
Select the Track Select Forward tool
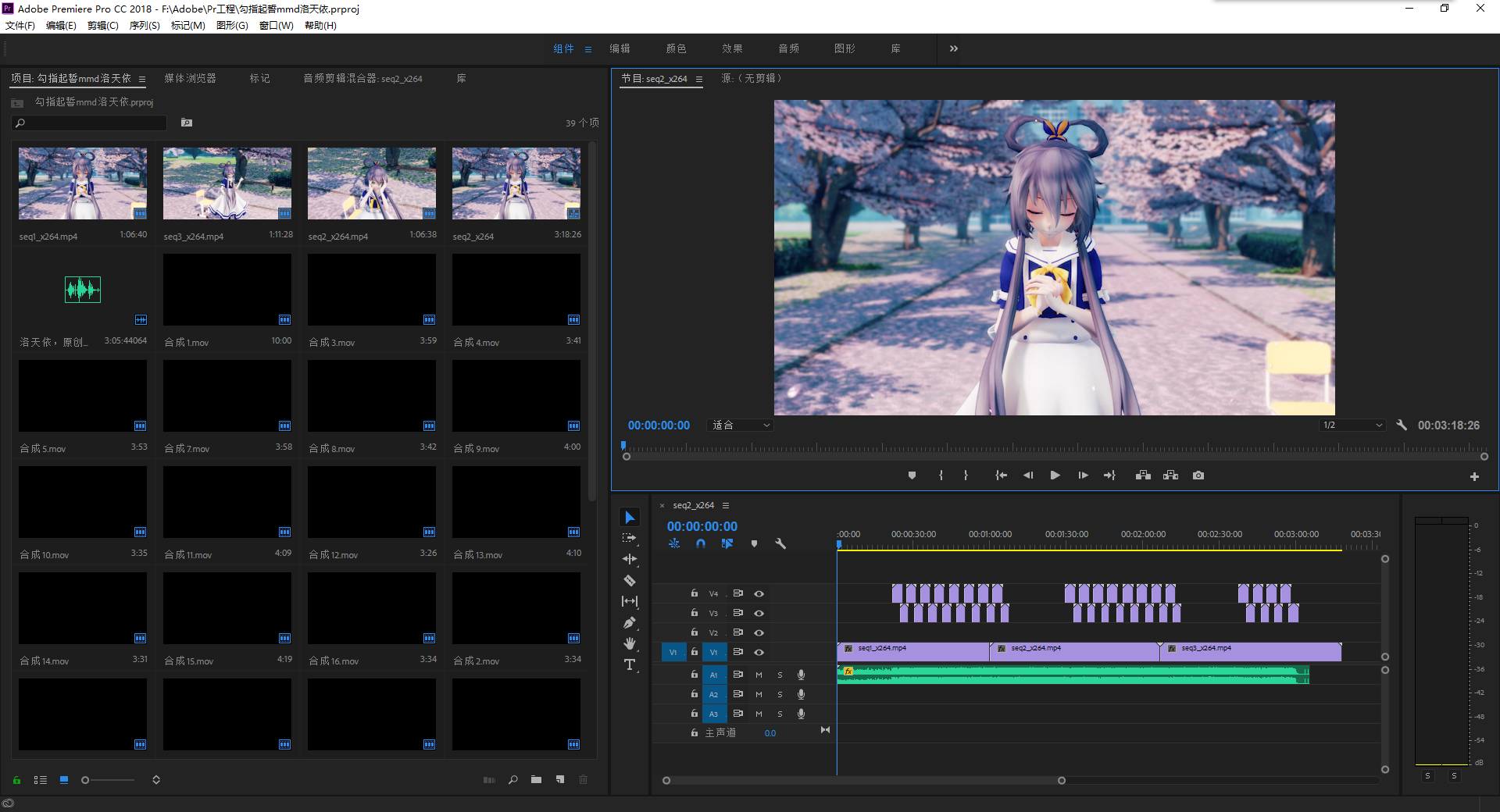click(x=630, y=539)
